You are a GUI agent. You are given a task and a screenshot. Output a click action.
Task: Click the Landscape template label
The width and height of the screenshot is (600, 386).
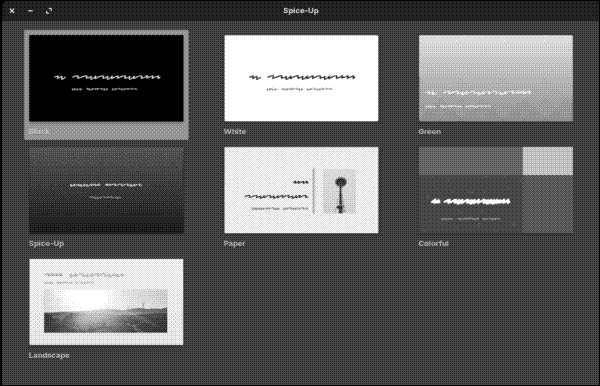(x=49, y=355)
